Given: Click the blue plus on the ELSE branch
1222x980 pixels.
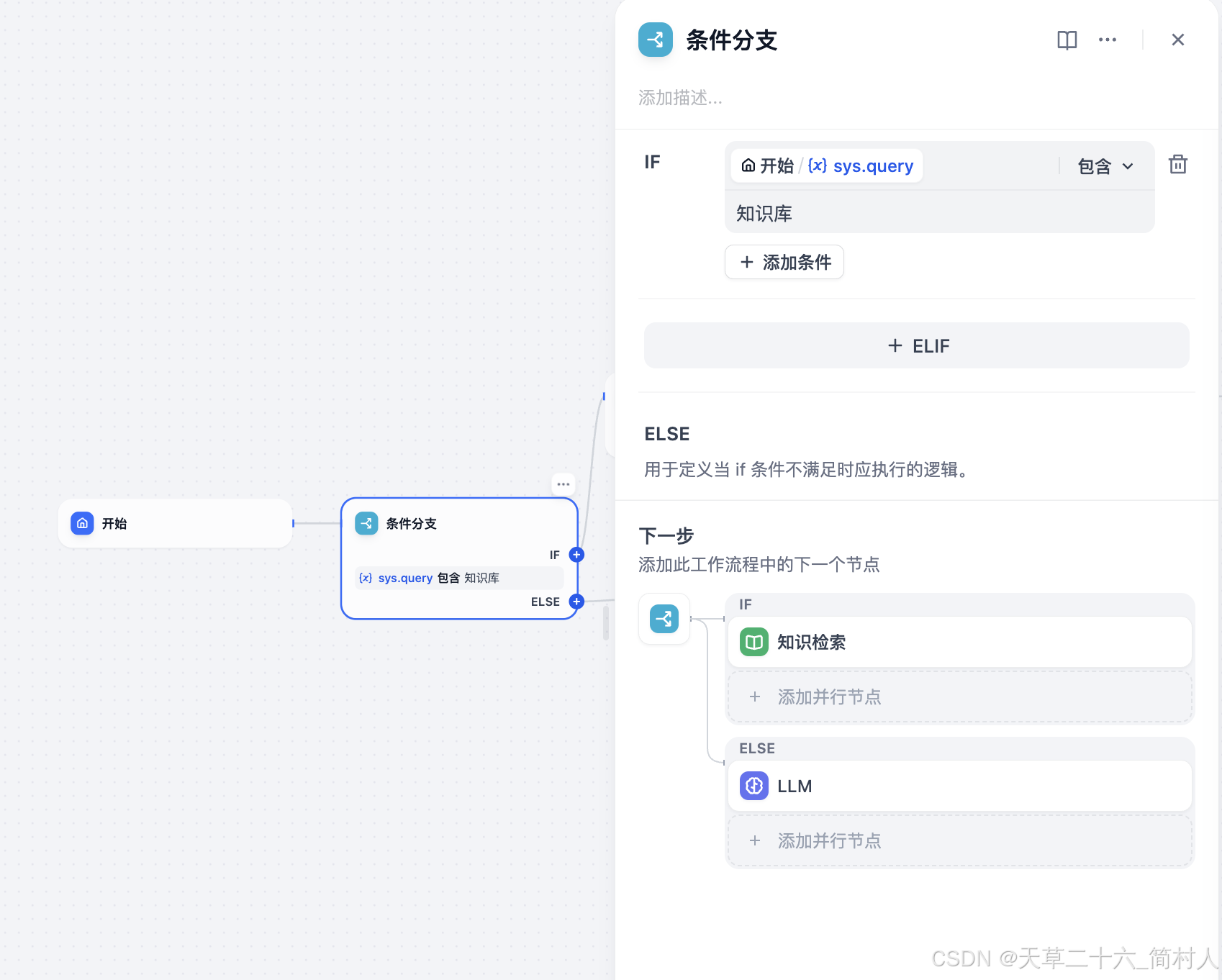Looking at the screenshot, I should coord(576,602).
